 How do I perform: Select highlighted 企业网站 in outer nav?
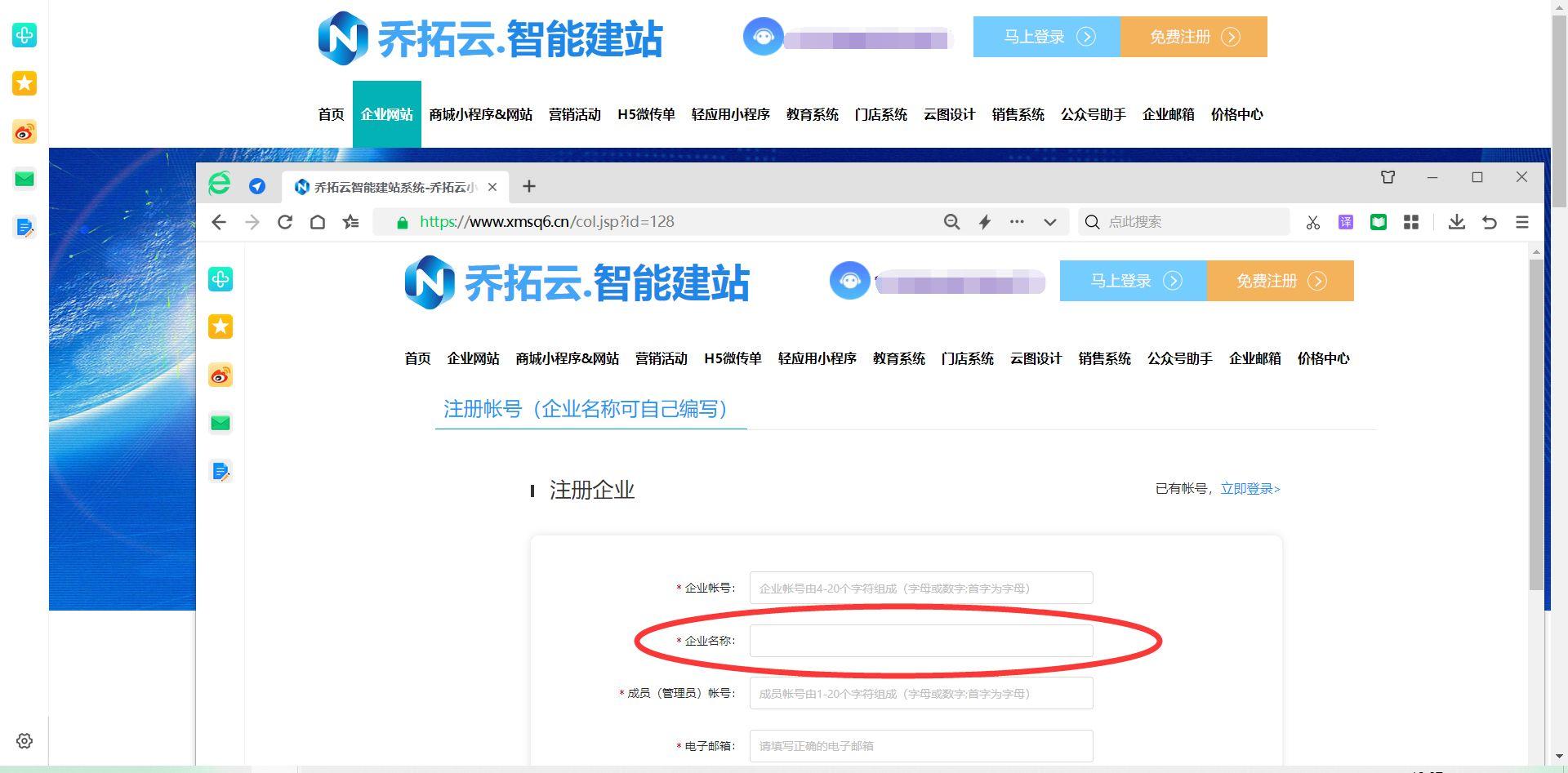(x=387, y=114)
